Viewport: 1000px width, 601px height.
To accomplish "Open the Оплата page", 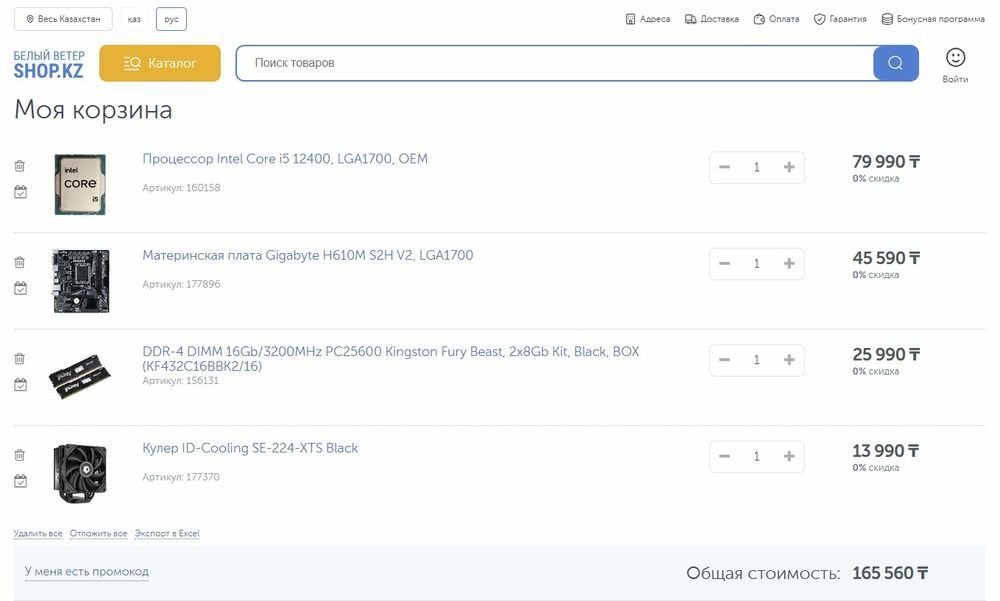I will (776, 19).
